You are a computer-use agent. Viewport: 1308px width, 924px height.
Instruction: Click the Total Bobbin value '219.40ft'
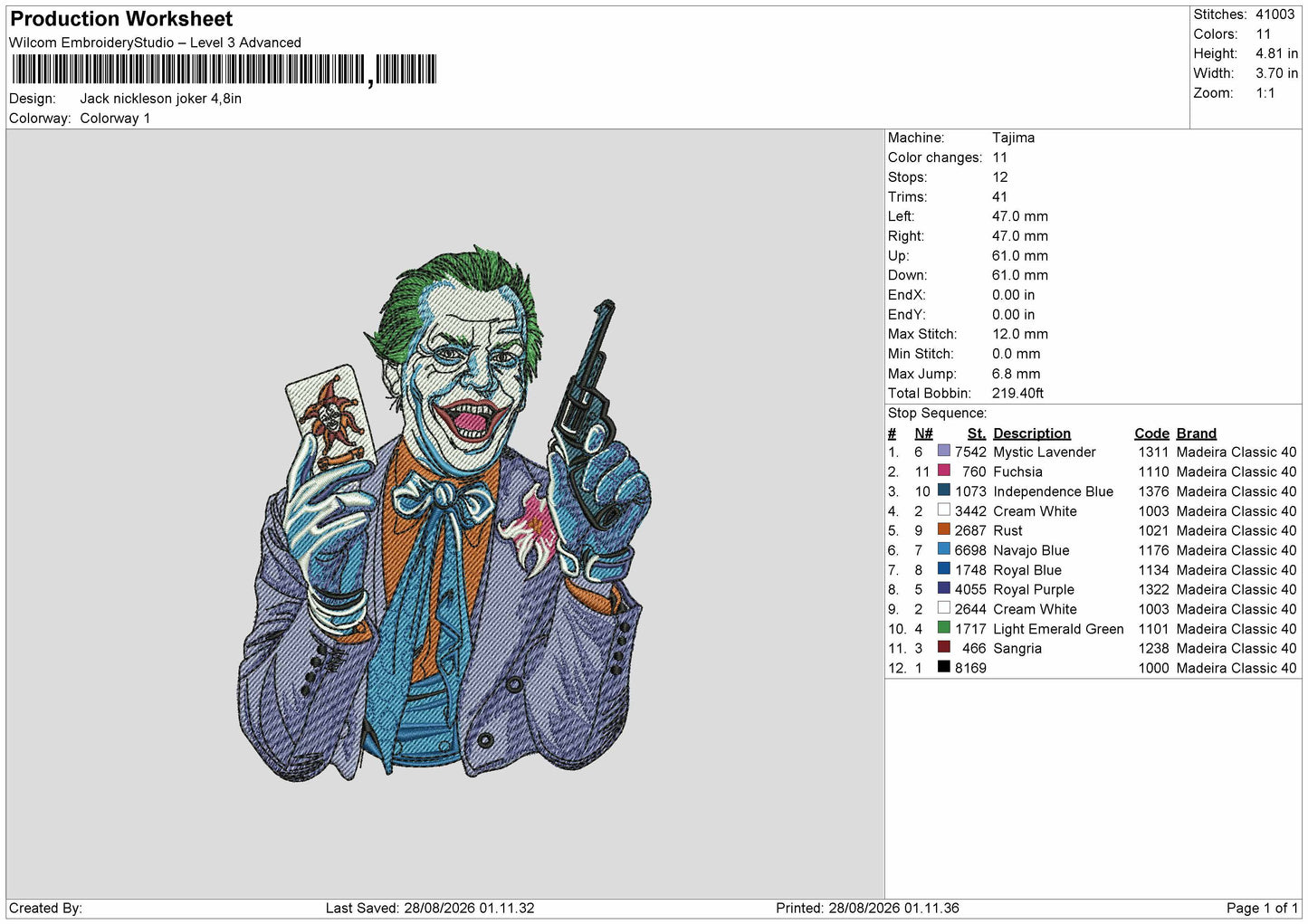point(1017,393)
